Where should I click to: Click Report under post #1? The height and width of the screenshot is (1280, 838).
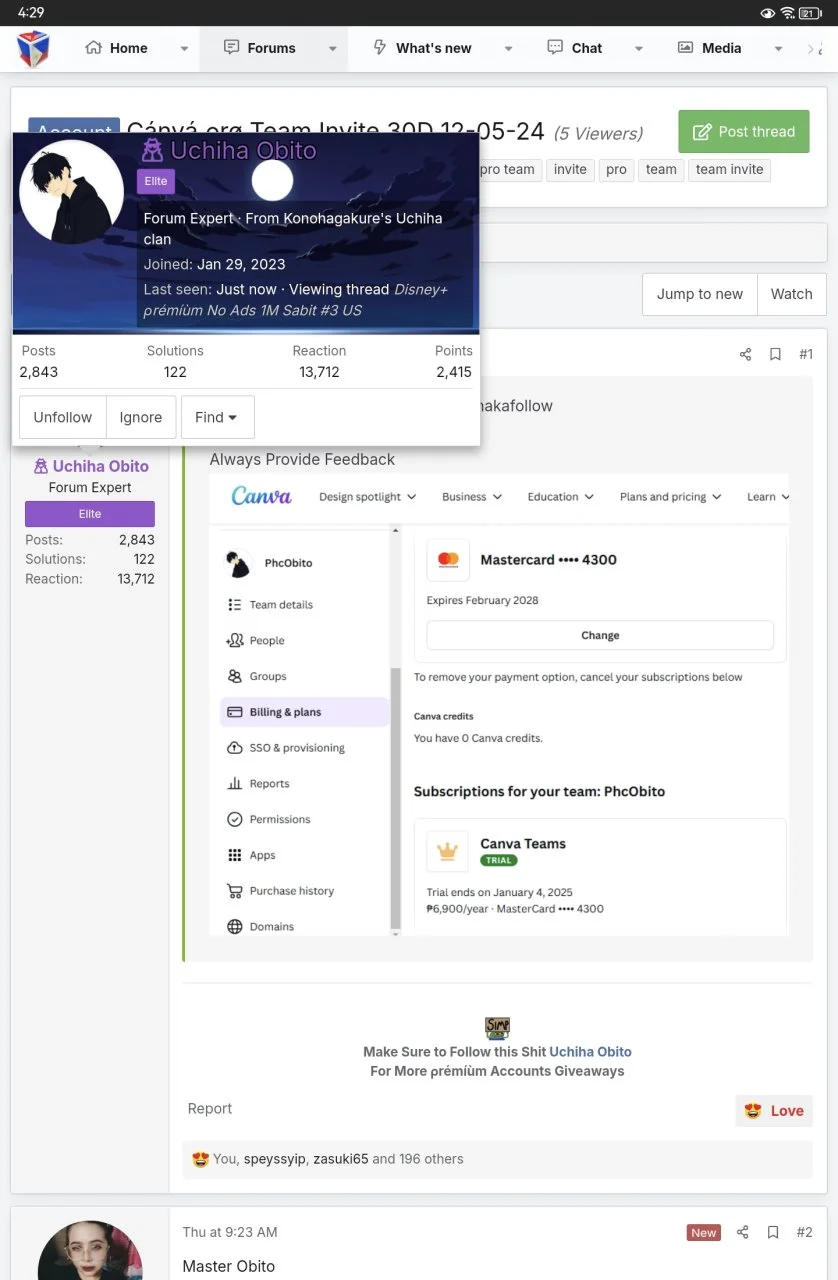(x=210, y=1109)
